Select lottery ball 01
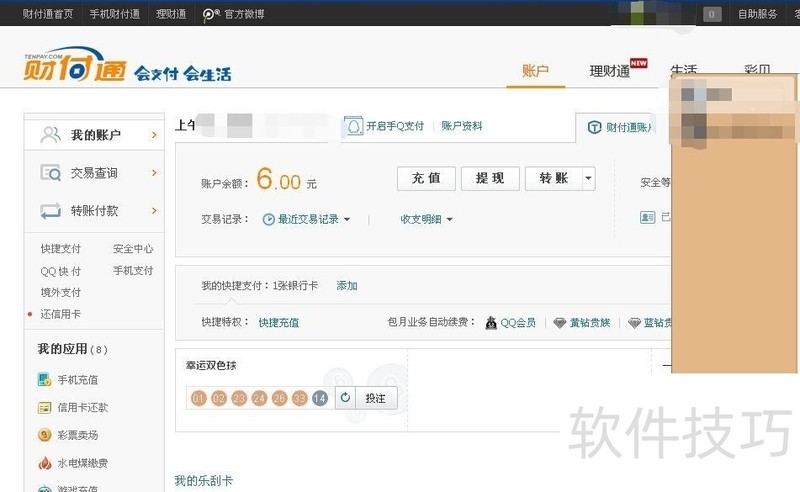Viewport: 800px width, 492px height. (198, 398)
